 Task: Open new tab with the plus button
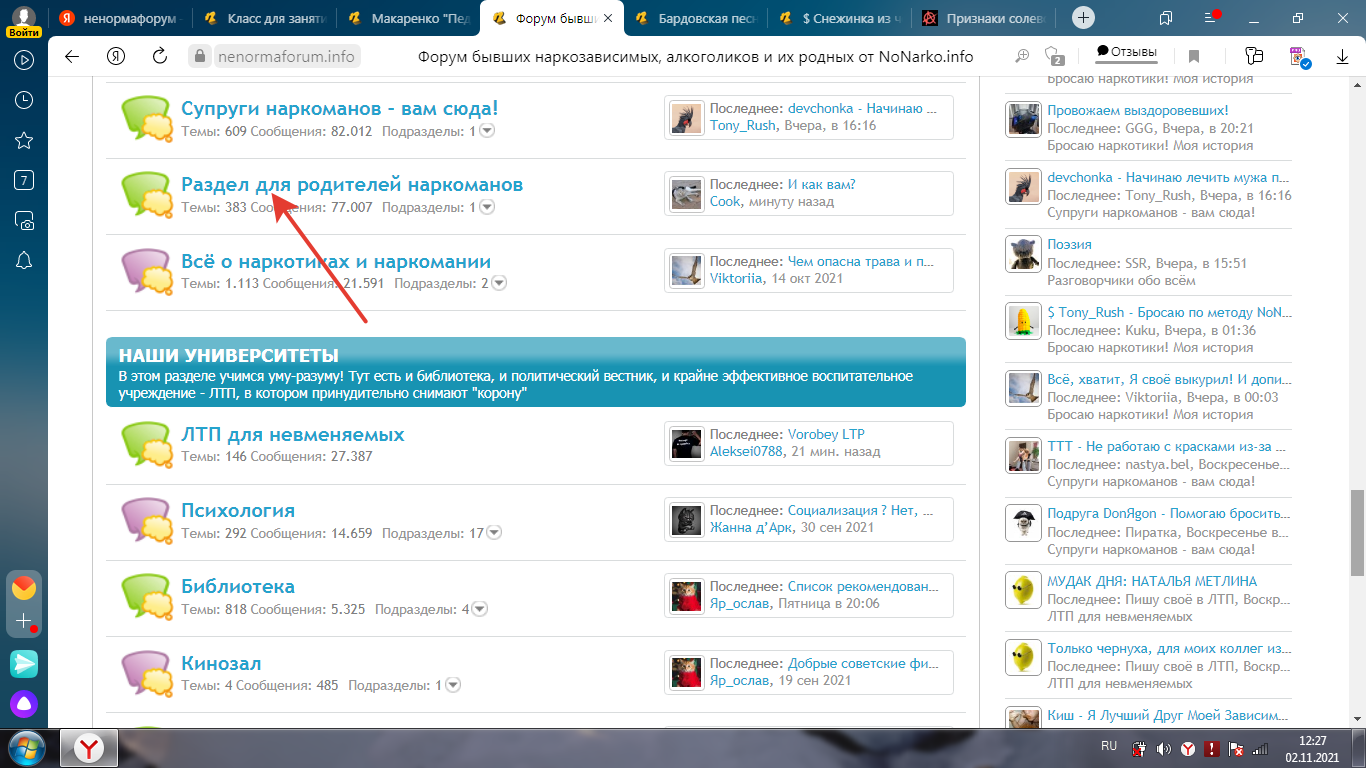[1084, 18]
